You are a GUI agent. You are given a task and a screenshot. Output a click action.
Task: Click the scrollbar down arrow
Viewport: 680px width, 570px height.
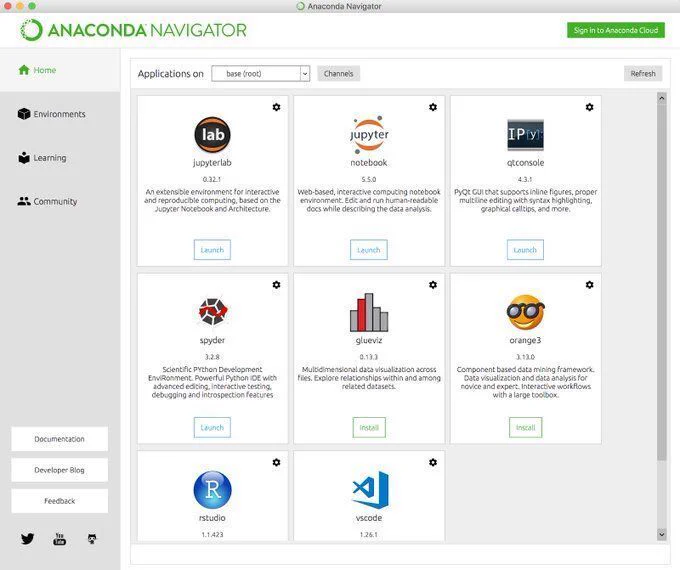tap(661, 534)
